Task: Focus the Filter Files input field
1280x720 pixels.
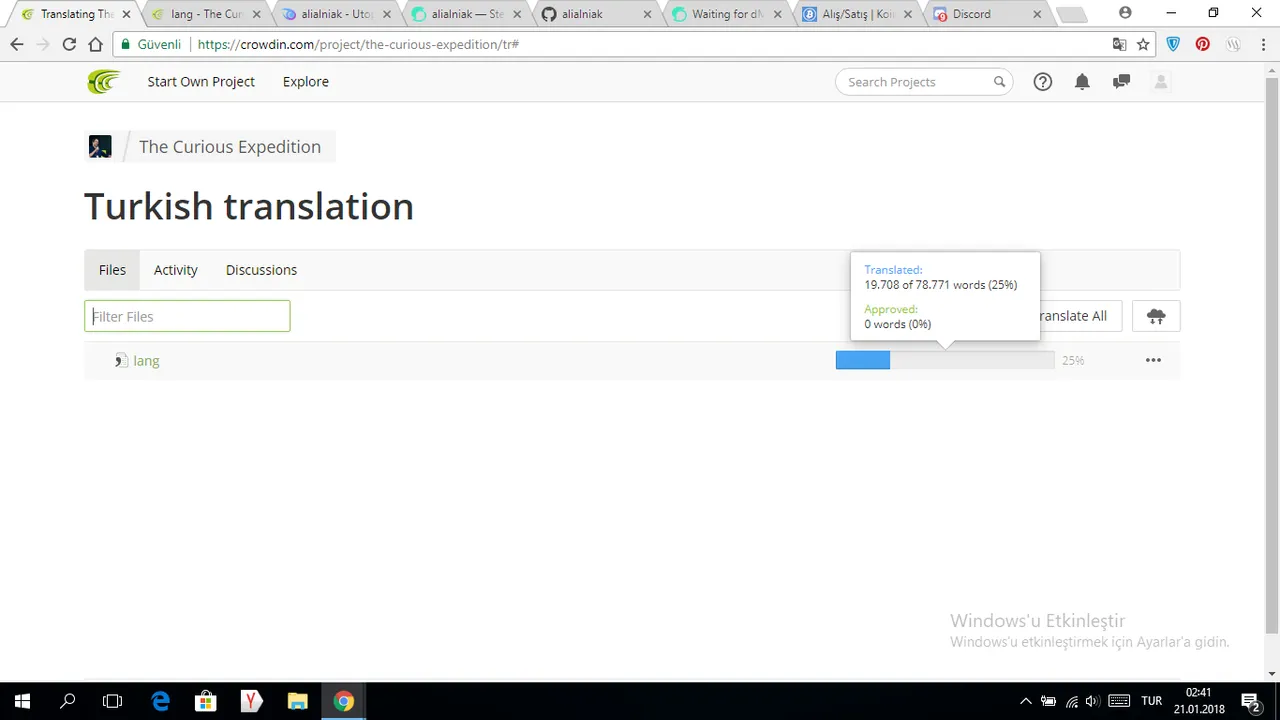Action: click(187, 316)
